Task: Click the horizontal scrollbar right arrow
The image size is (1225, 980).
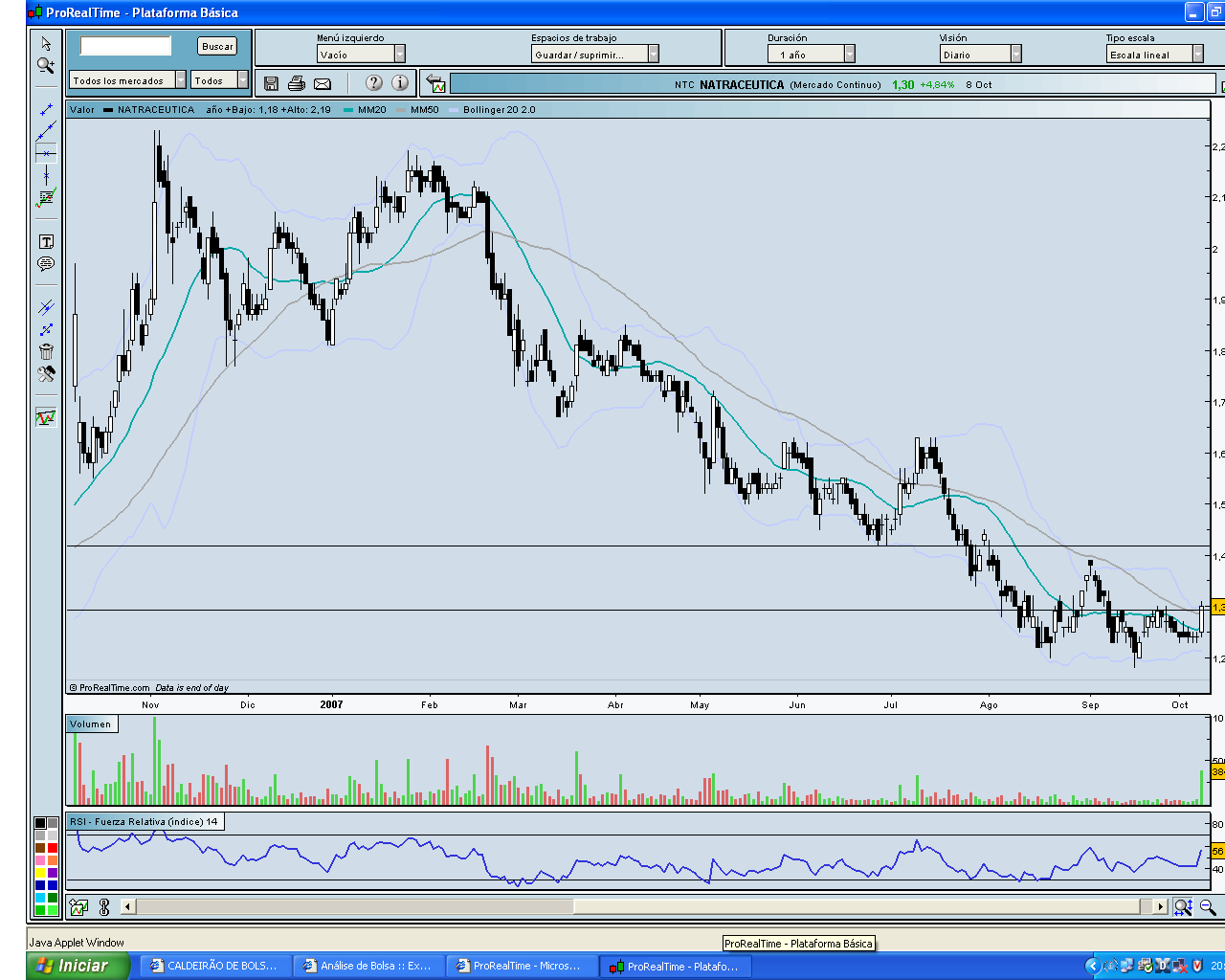Action: pos(1161,906)
